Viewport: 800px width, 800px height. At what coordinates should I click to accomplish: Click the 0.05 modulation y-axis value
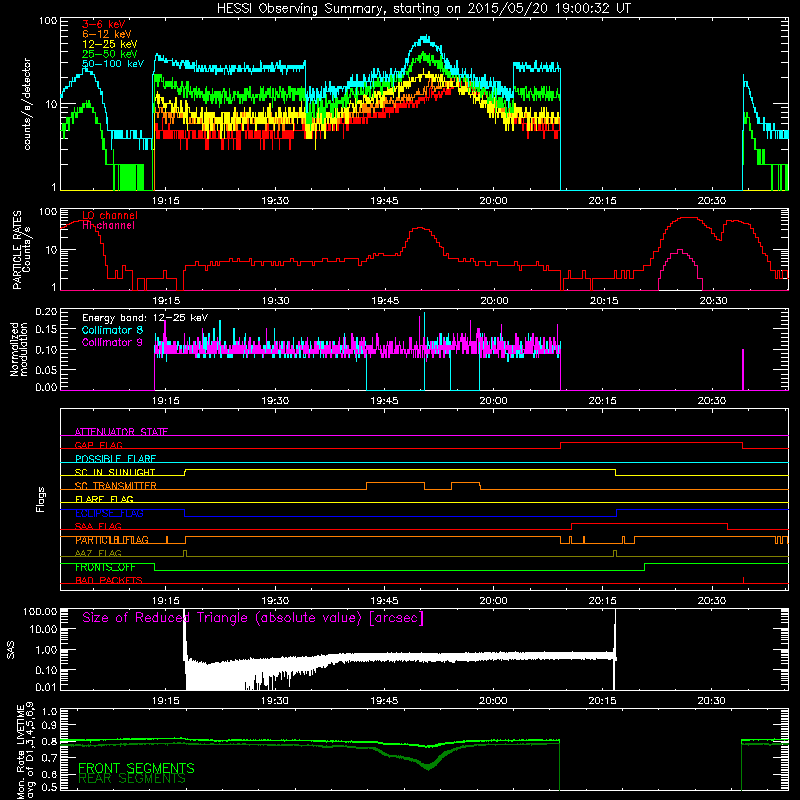(46, 369)
